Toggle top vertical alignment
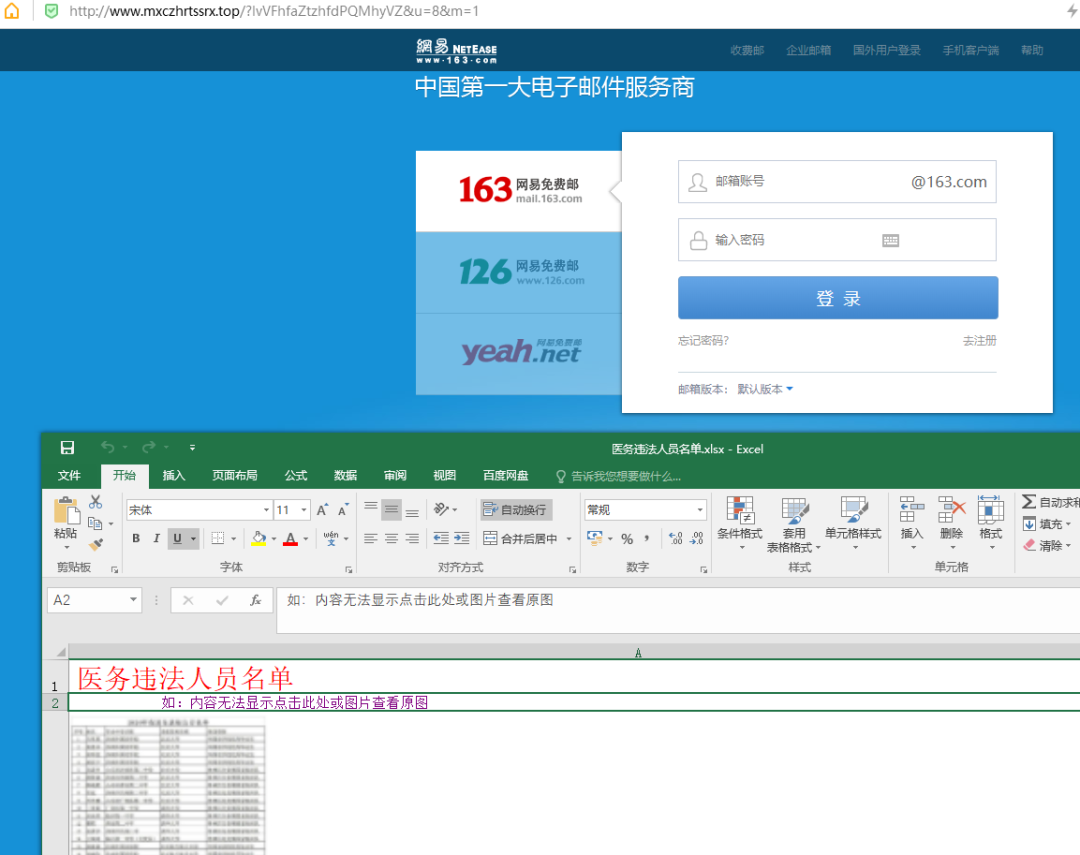This screenshot has width=1080, height=855. point(371,509)
